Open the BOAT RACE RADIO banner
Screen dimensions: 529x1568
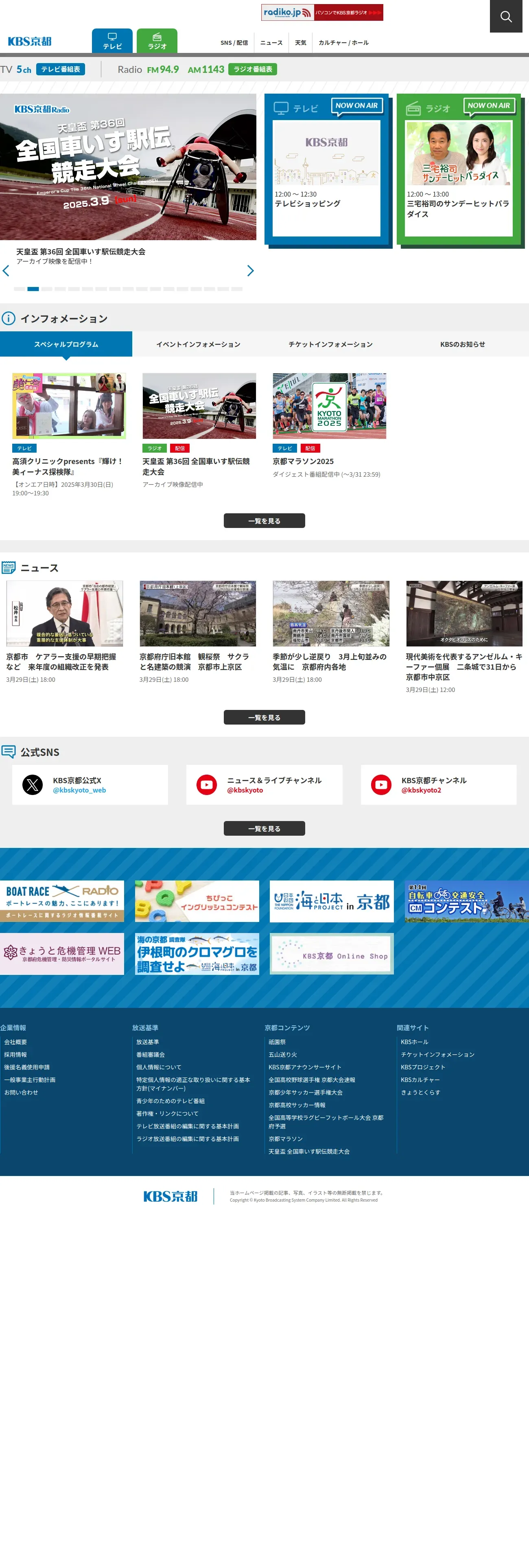pos(62,901)
